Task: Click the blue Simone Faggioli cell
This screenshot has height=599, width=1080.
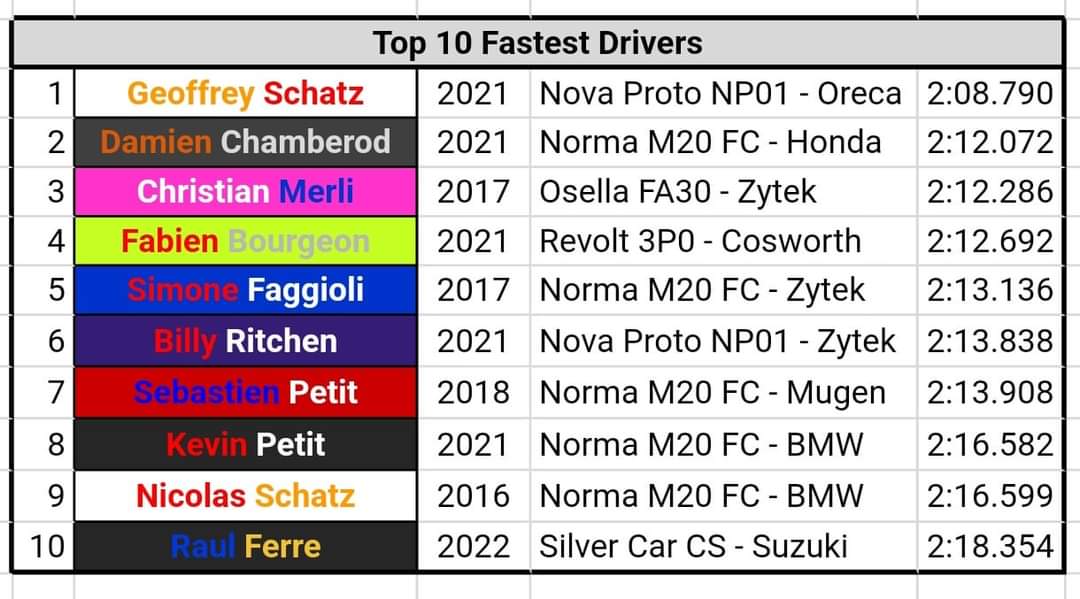Action: pos(245,290)
